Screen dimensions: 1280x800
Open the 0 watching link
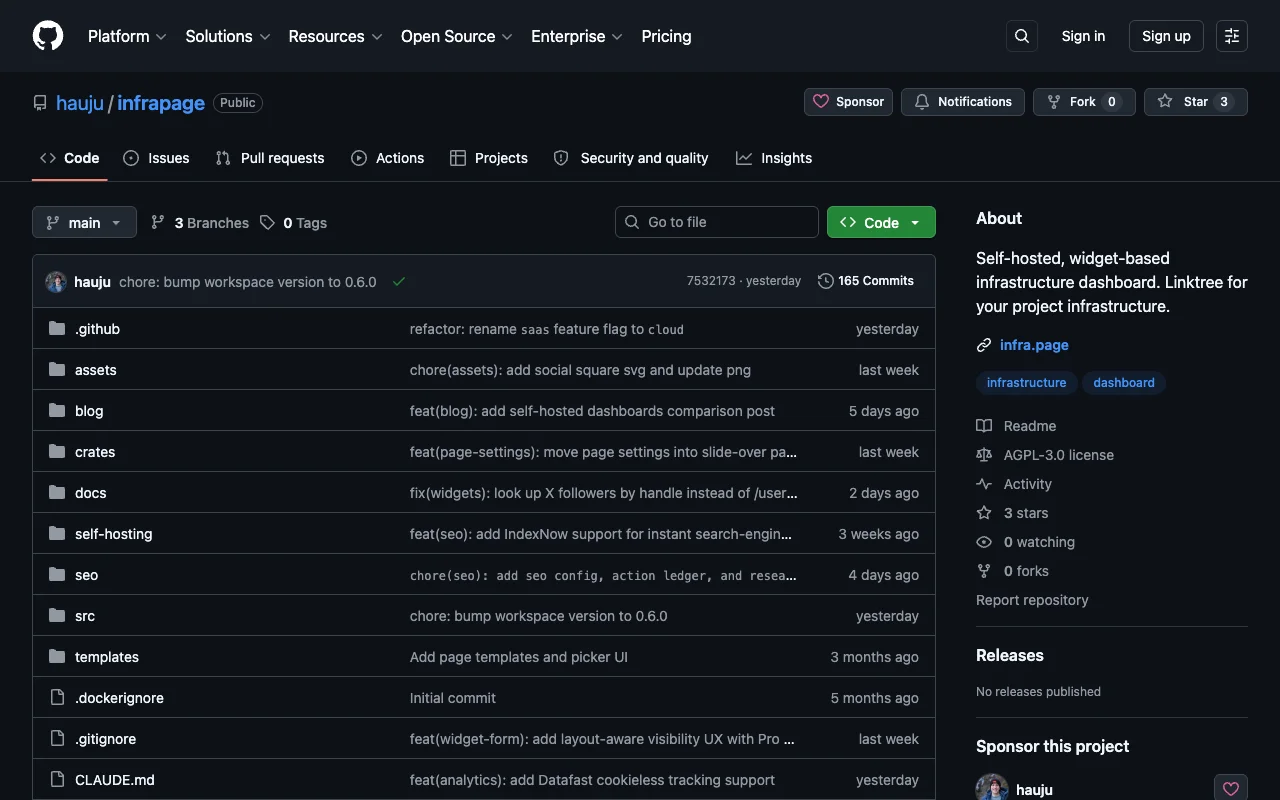[1025, 542]
